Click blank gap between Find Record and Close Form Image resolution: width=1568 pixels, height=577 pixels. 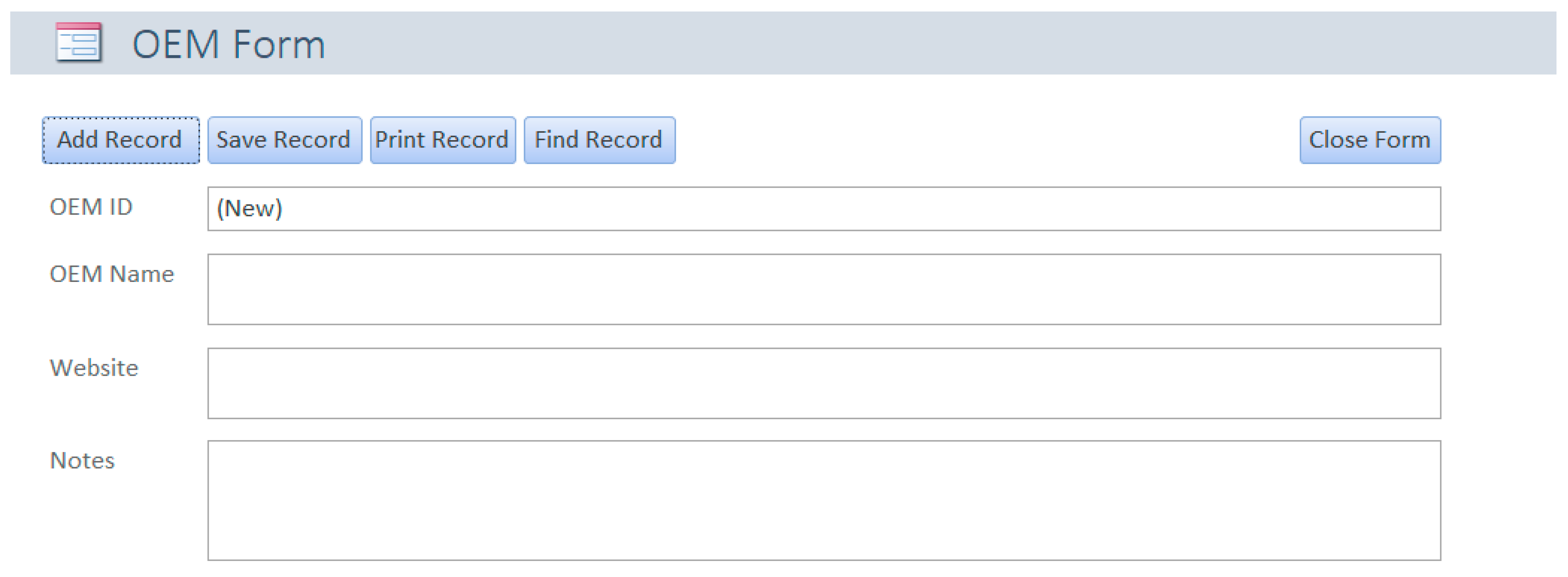click(986, 140)
